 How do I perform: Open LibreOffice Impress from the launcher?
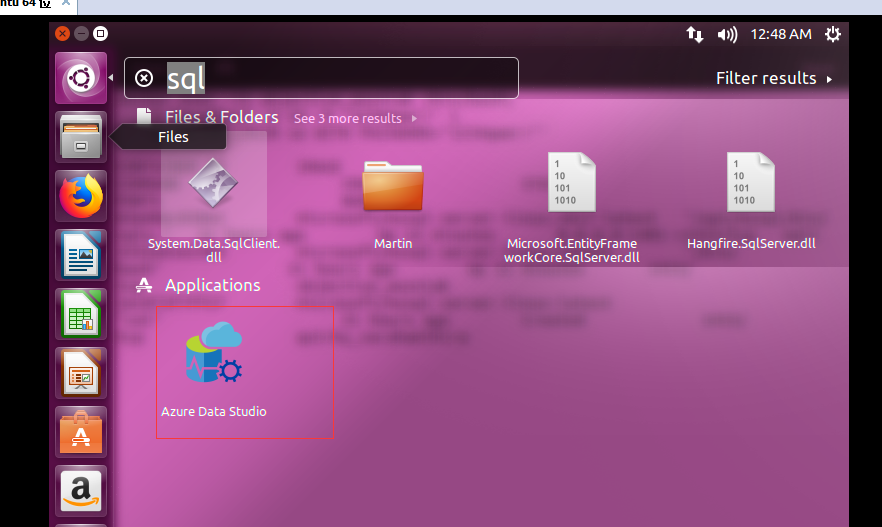point(81,373)
